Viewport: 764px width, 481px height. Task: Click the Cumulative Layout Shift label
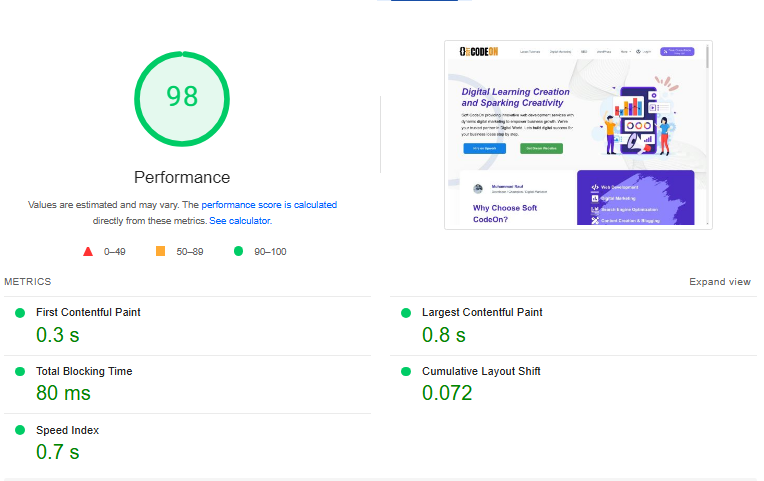tap(481, 371)
